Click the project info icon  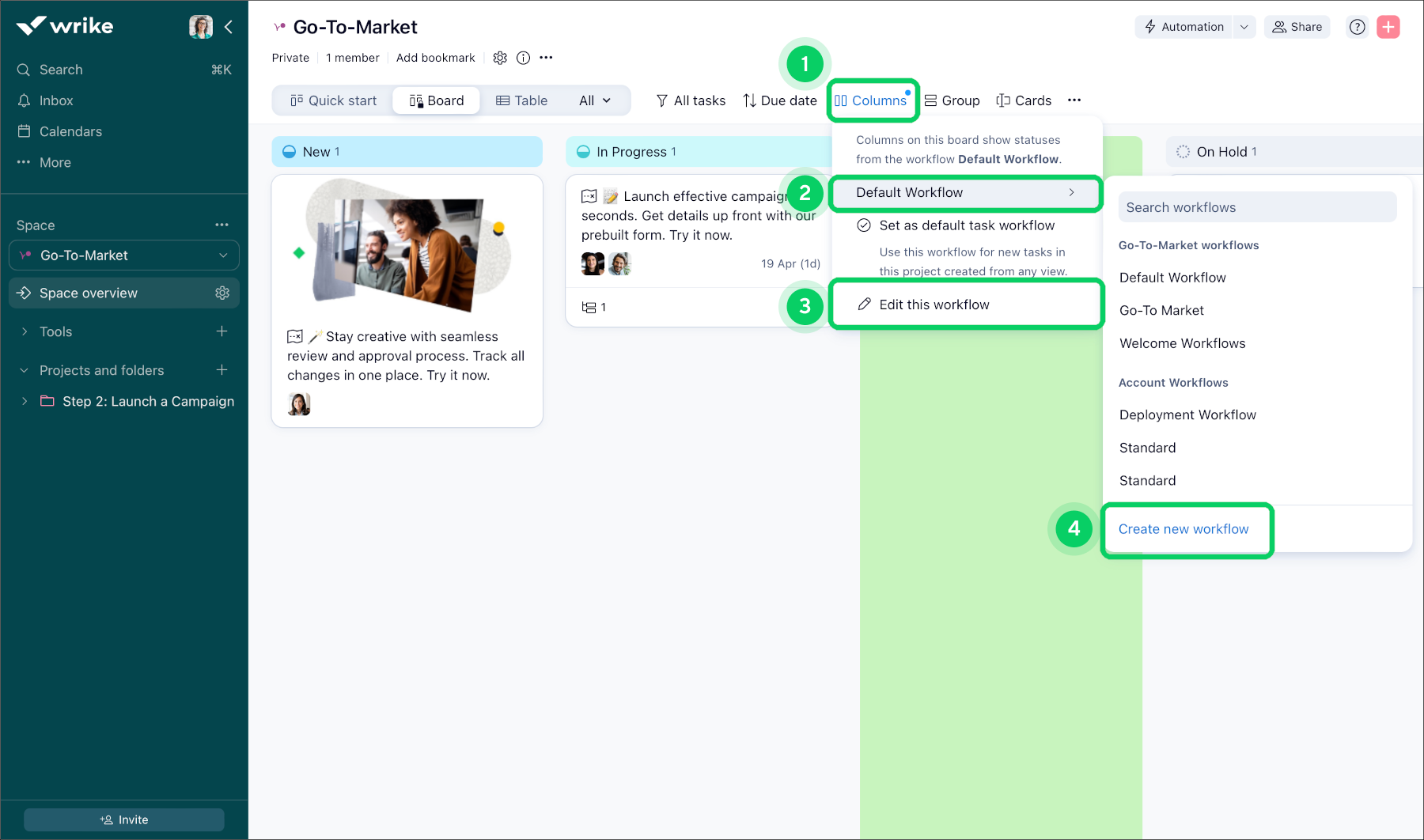tap(523, 57)
